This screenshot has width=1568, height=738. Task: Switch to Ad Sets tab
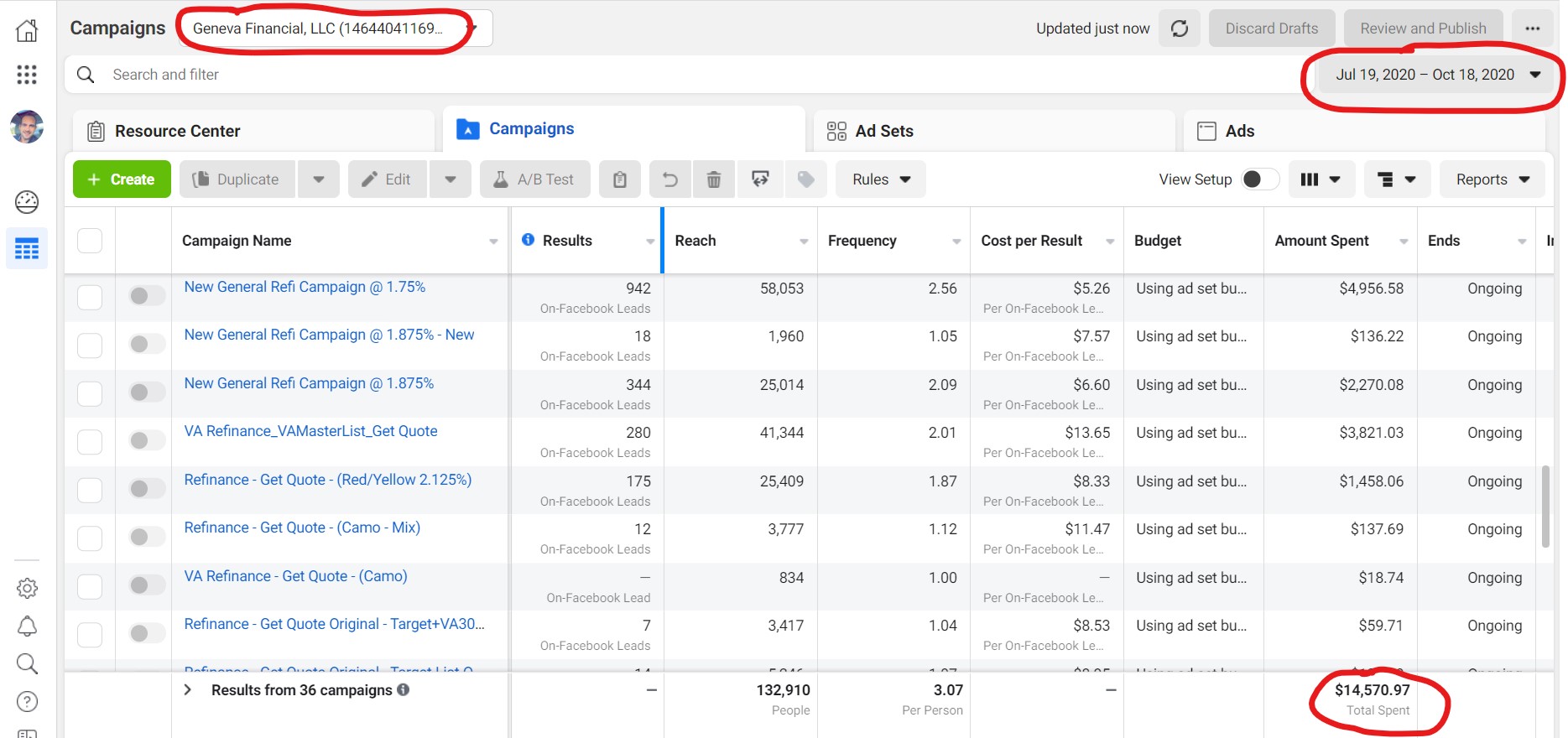[x=994, y=131]
